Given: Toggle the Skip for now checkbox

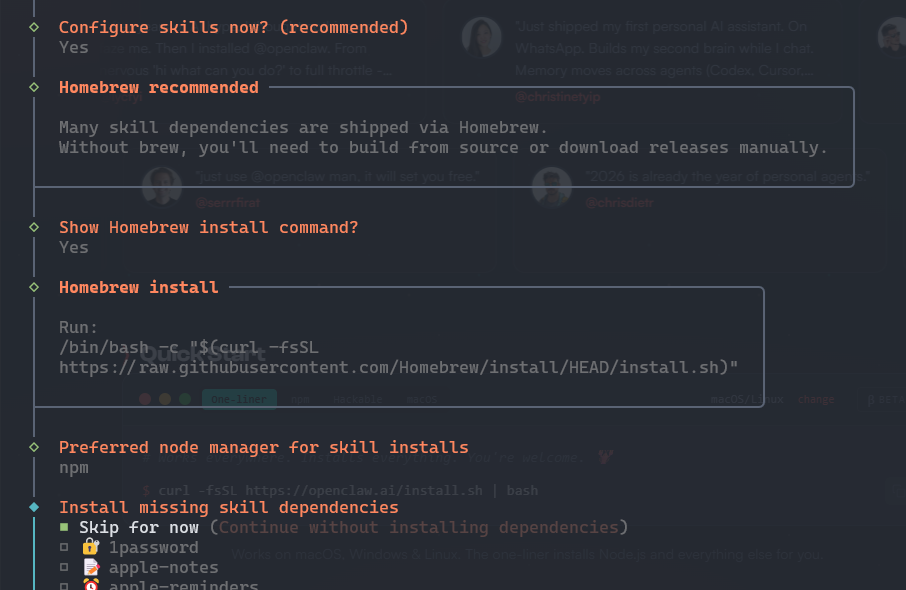Looking at the screenshot, I should 64,527.
